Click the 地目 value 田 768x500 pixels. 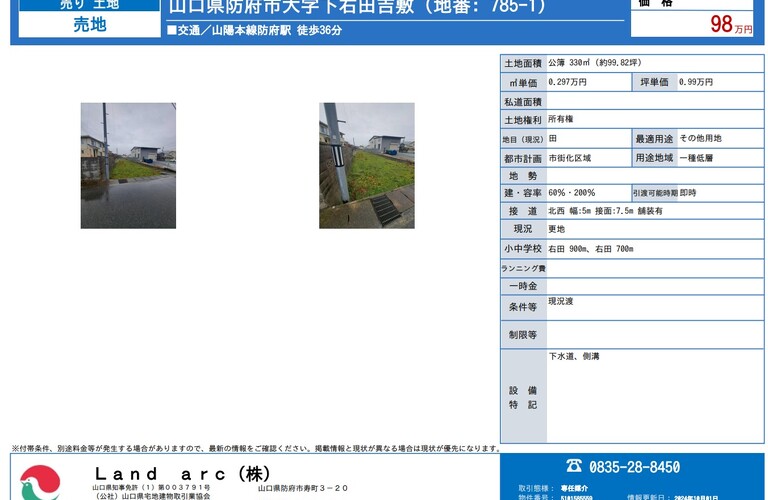pos(552,139)
